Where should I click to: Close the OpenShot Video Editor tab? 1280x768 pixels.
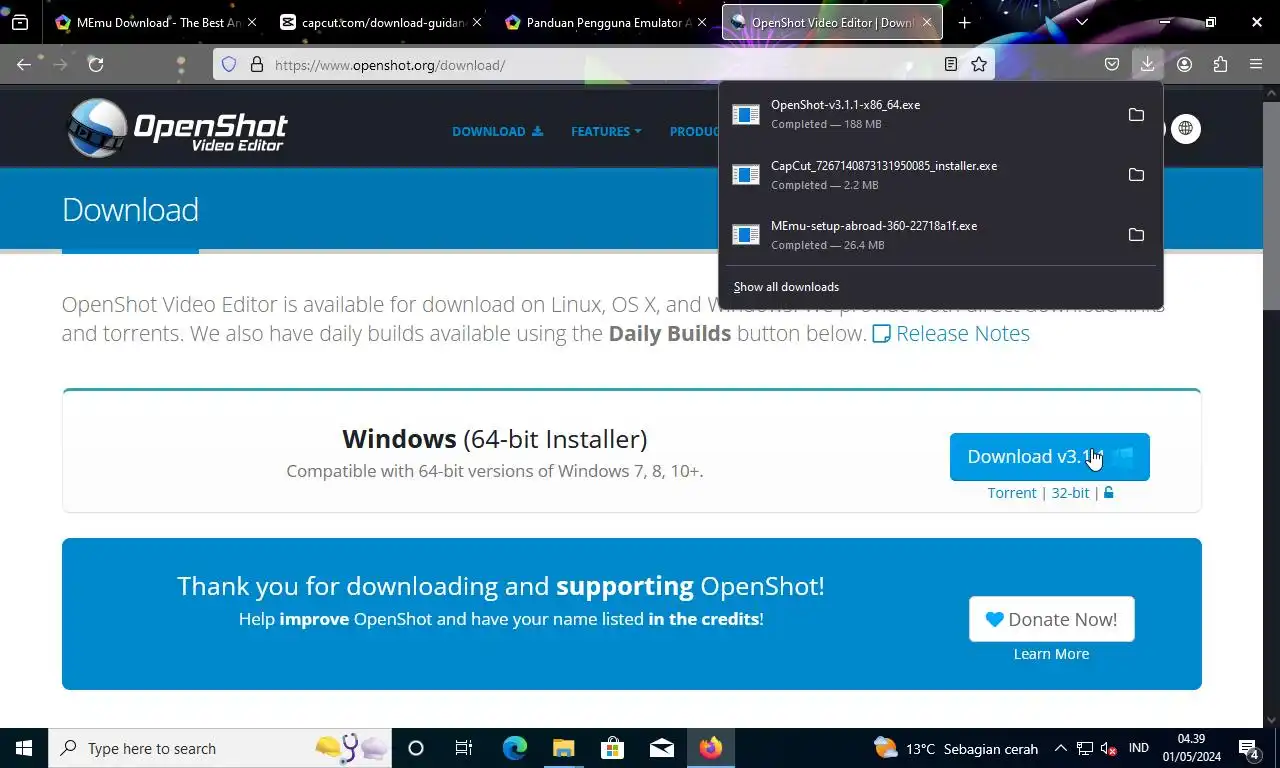[927, 22]
